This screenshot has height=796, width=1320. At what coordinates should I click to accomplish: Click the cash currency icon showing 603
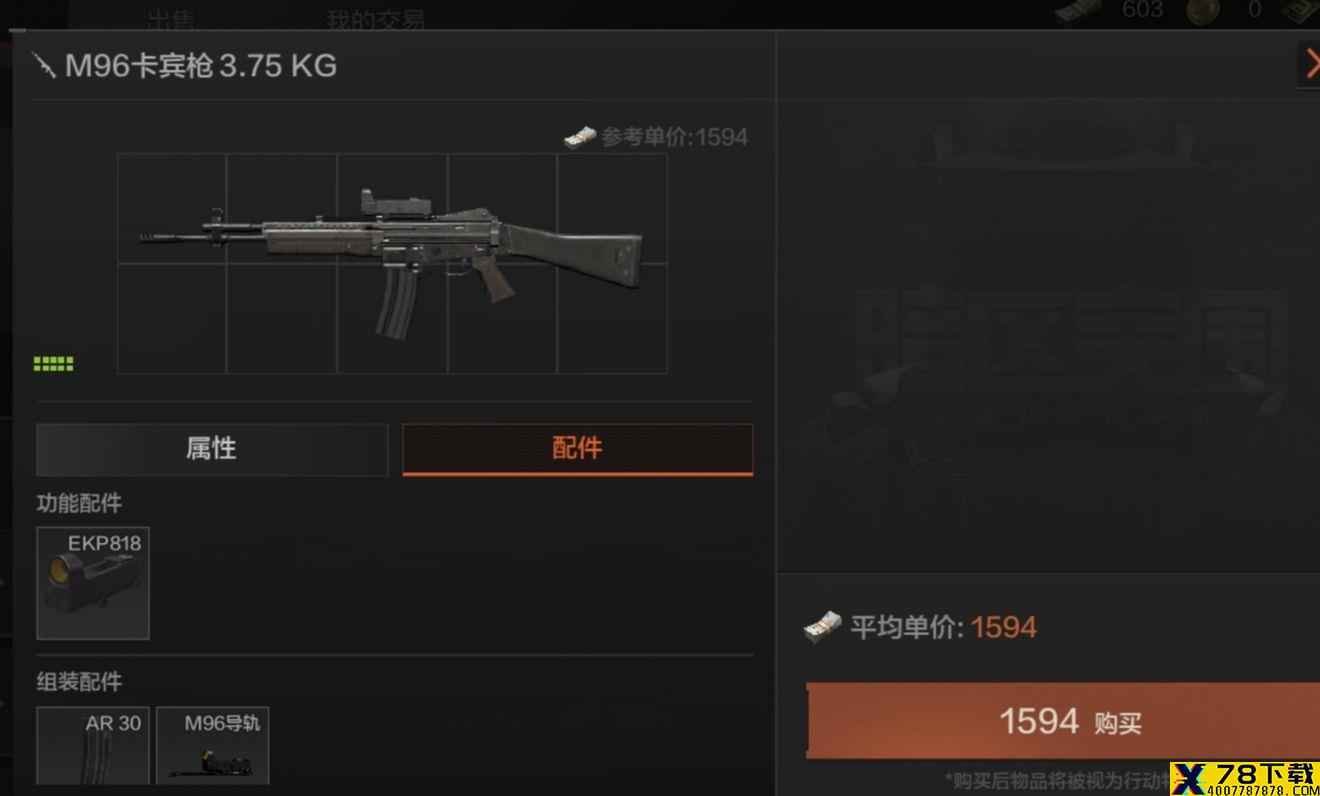1078,11
